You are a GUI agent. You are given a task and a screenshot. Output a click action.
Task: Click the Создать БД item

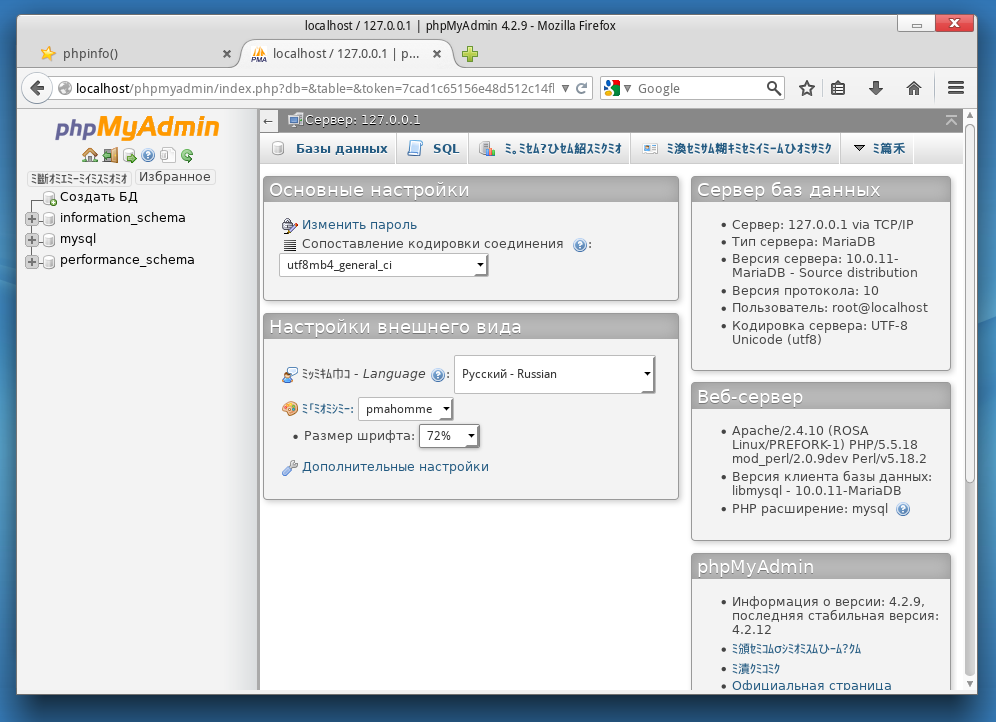point(98,197)
